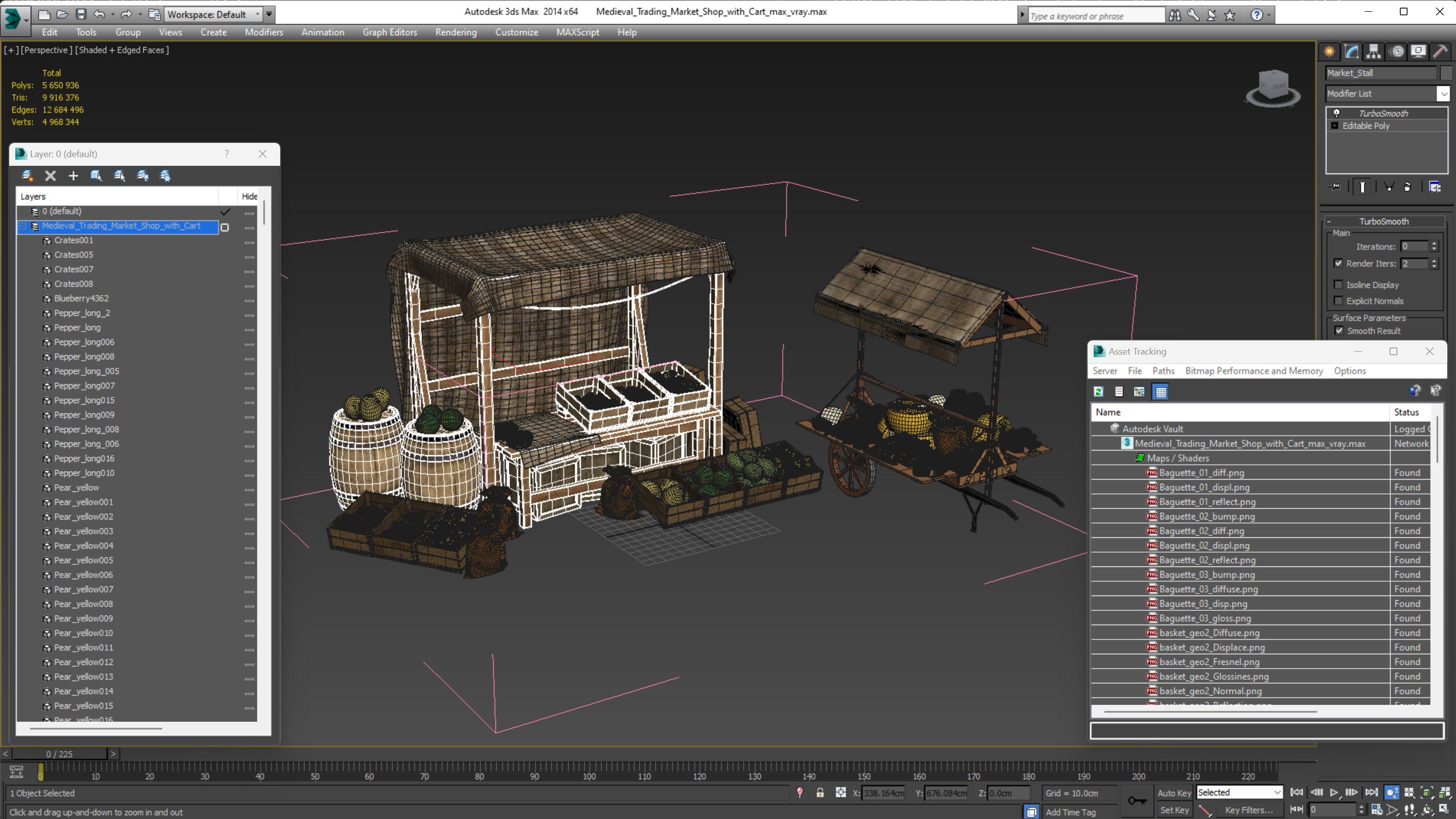Open Selected key filter dropdown

pyautogui.click(x=1239, y=792)
